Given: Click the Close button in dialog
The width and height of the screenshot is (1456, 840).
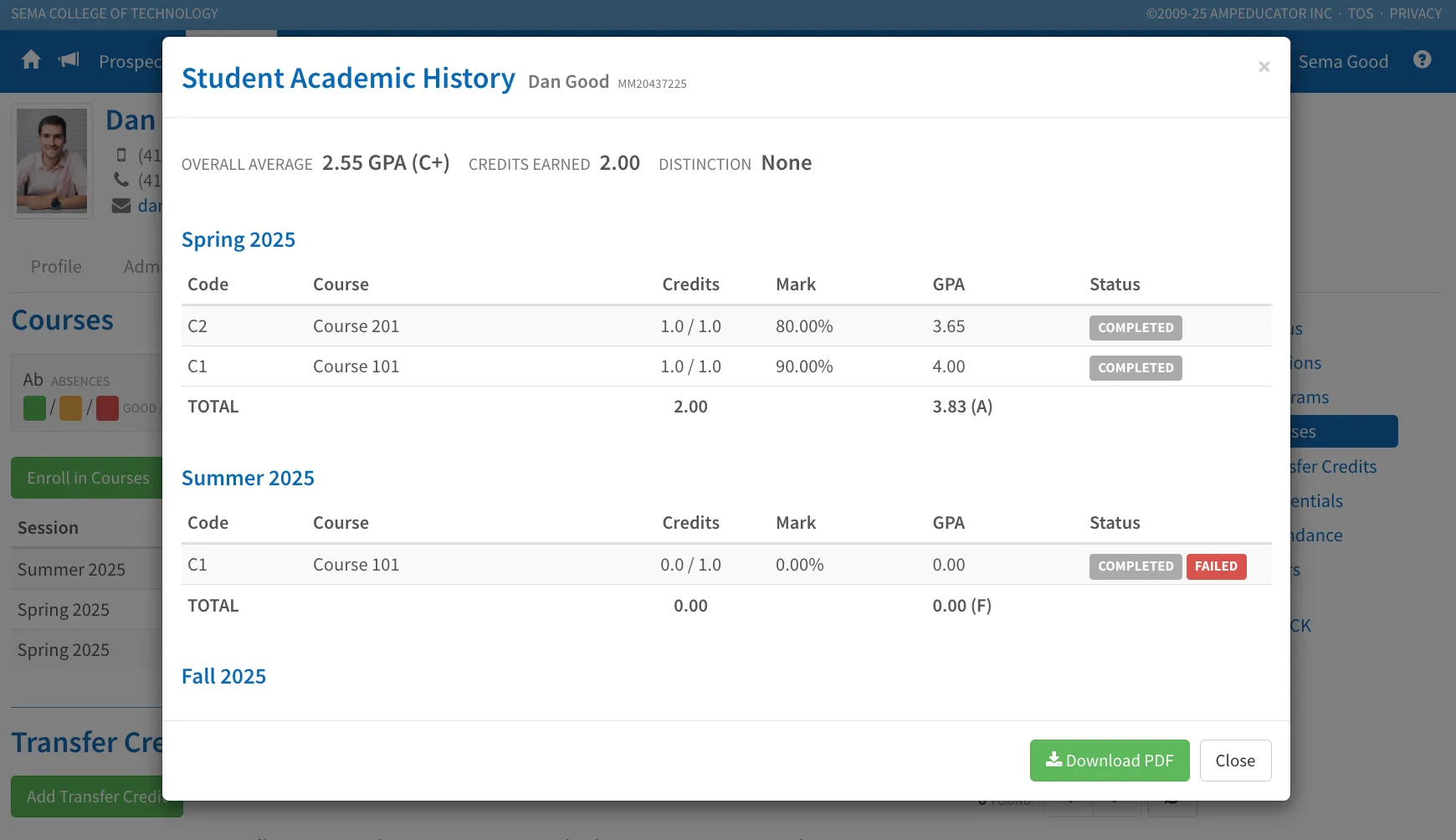Looking at the screenshot, I should pos(1235,761).
